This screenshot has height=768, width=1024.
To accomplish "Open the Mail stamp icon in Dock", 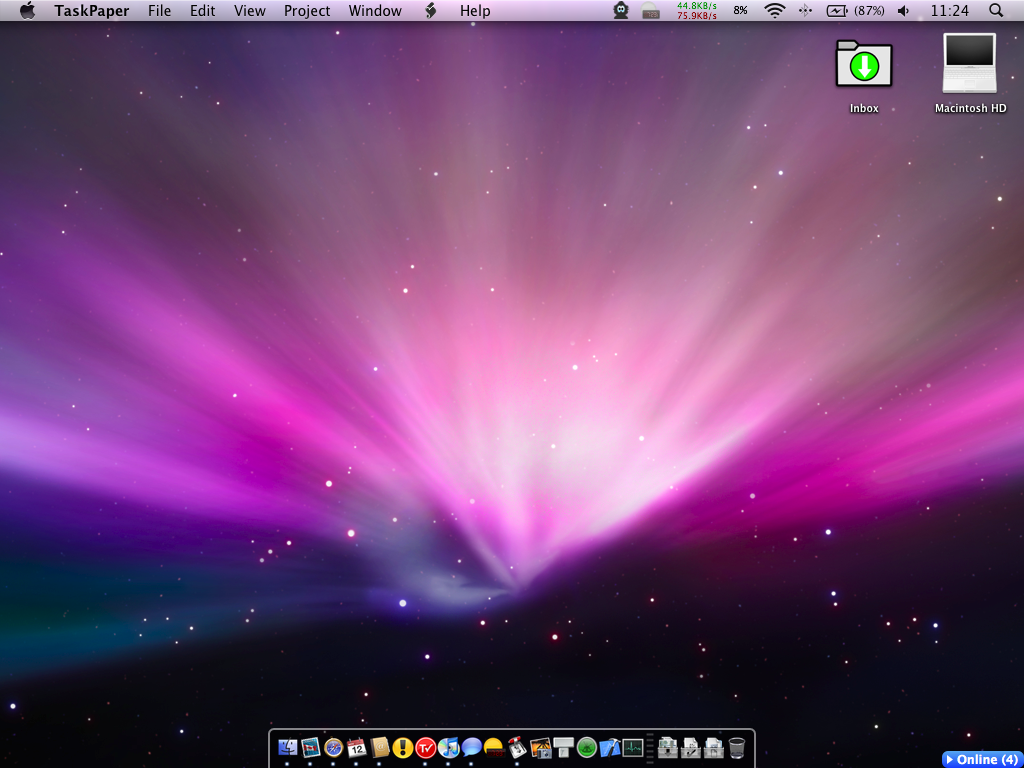I will point(310,747).
